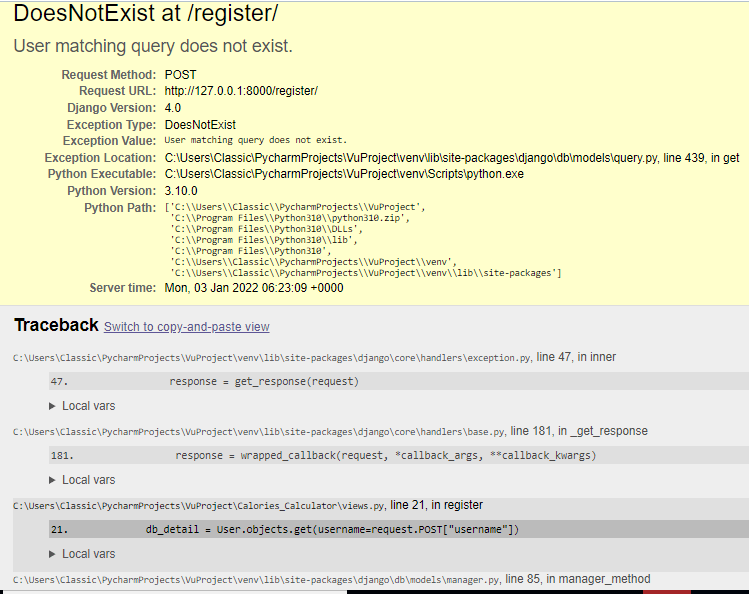The width and height of the screenshot is (749, 594).
Task: Click the 'DoesNotExist at /register/' heading
Action: click(145, 13)
